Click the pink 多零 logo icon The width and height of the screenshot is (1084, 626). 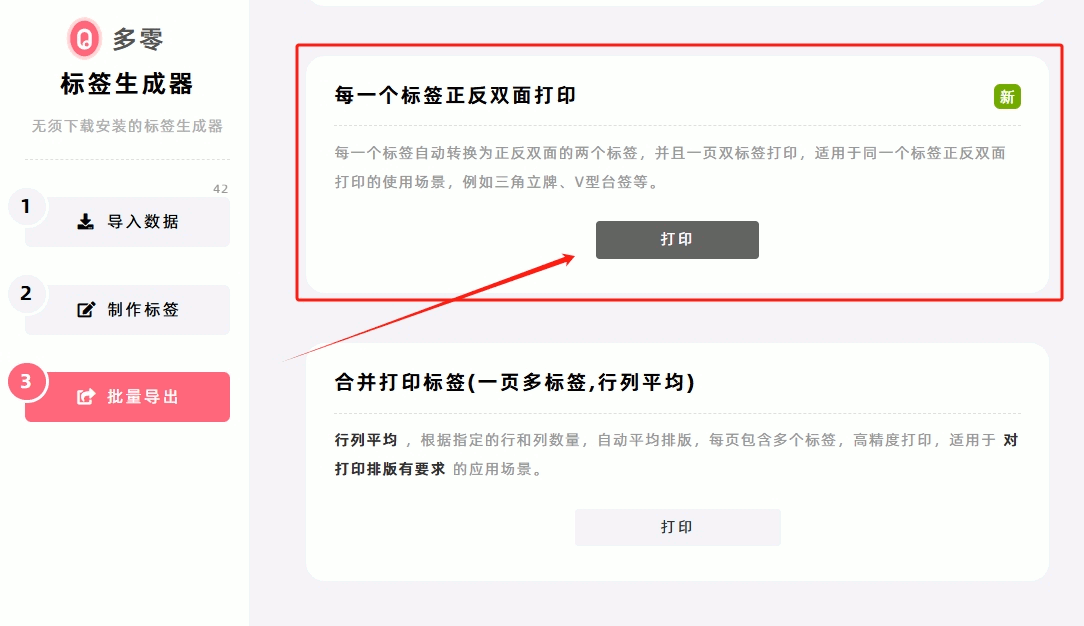click(x=84, y=39)
